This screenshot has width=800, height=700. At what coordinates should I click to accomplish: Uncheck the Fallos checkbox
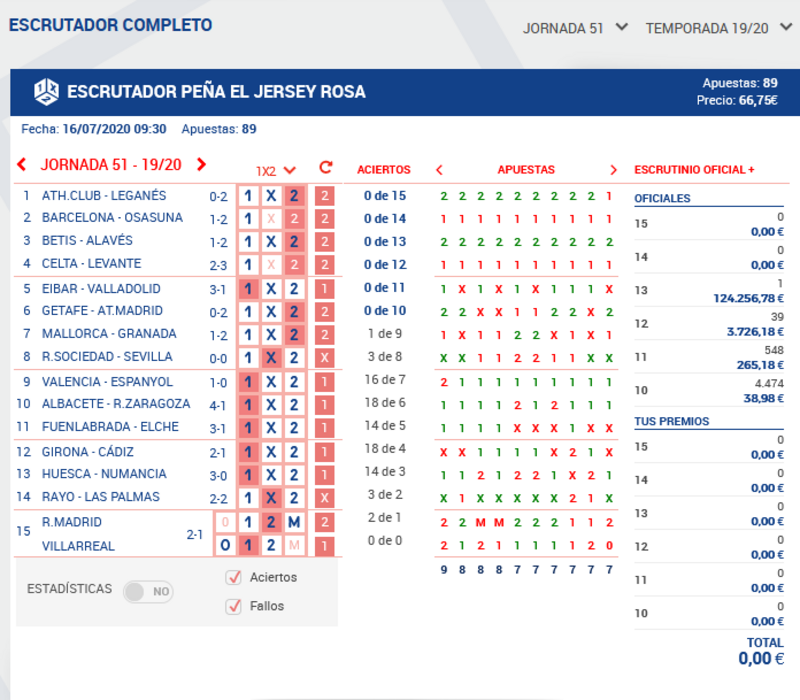(234, 606)
